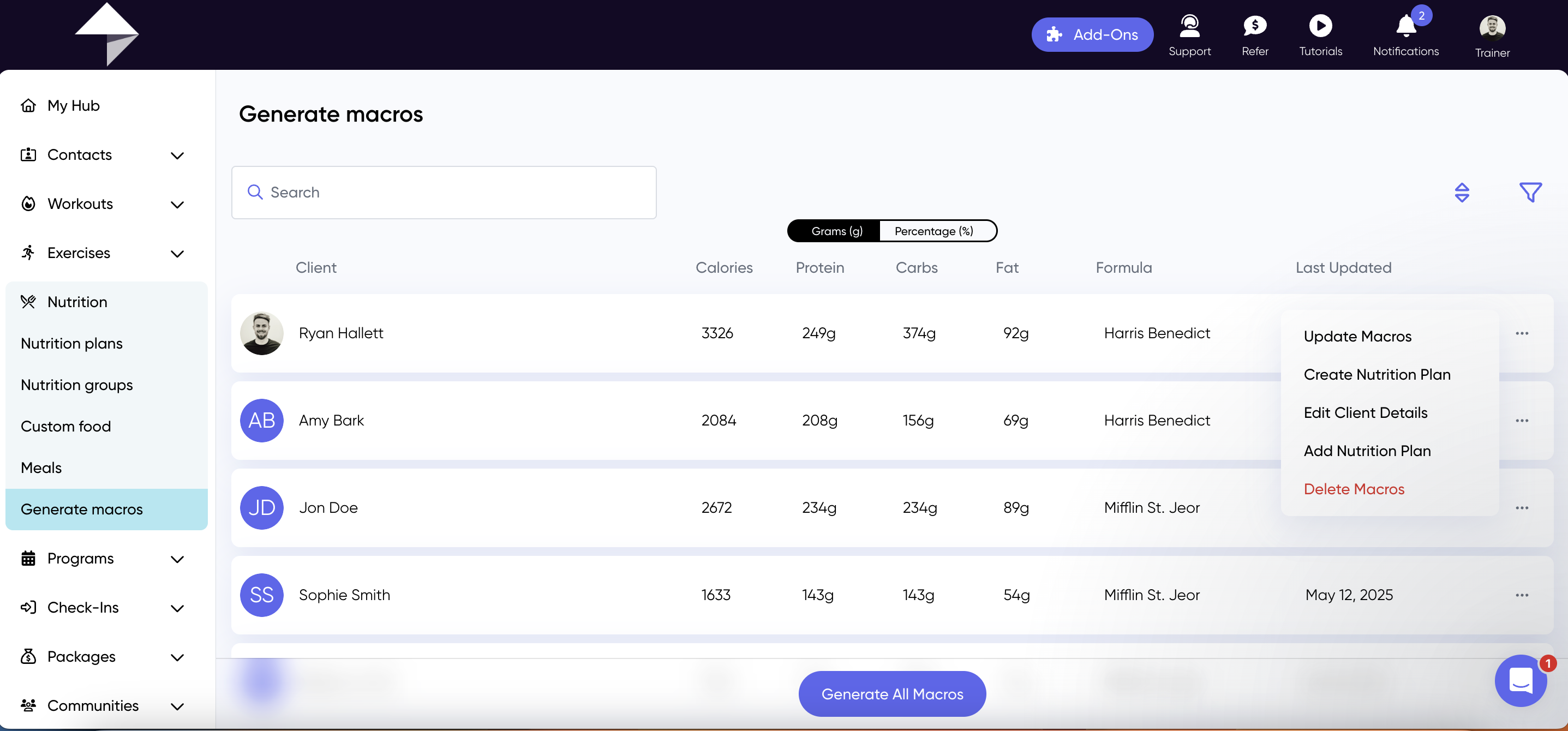
Task: Click the Ryan Hallett client name
Action: pos(341,333)
